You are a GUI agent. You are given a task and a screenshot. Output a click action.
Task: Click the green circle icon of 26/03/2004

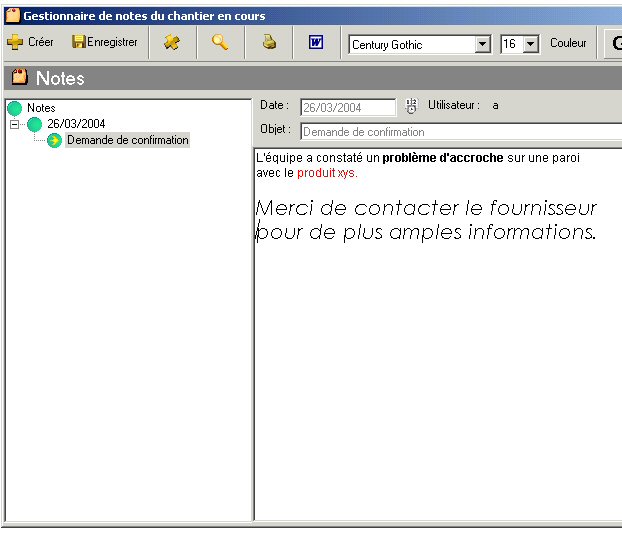(x=35, y=125)
